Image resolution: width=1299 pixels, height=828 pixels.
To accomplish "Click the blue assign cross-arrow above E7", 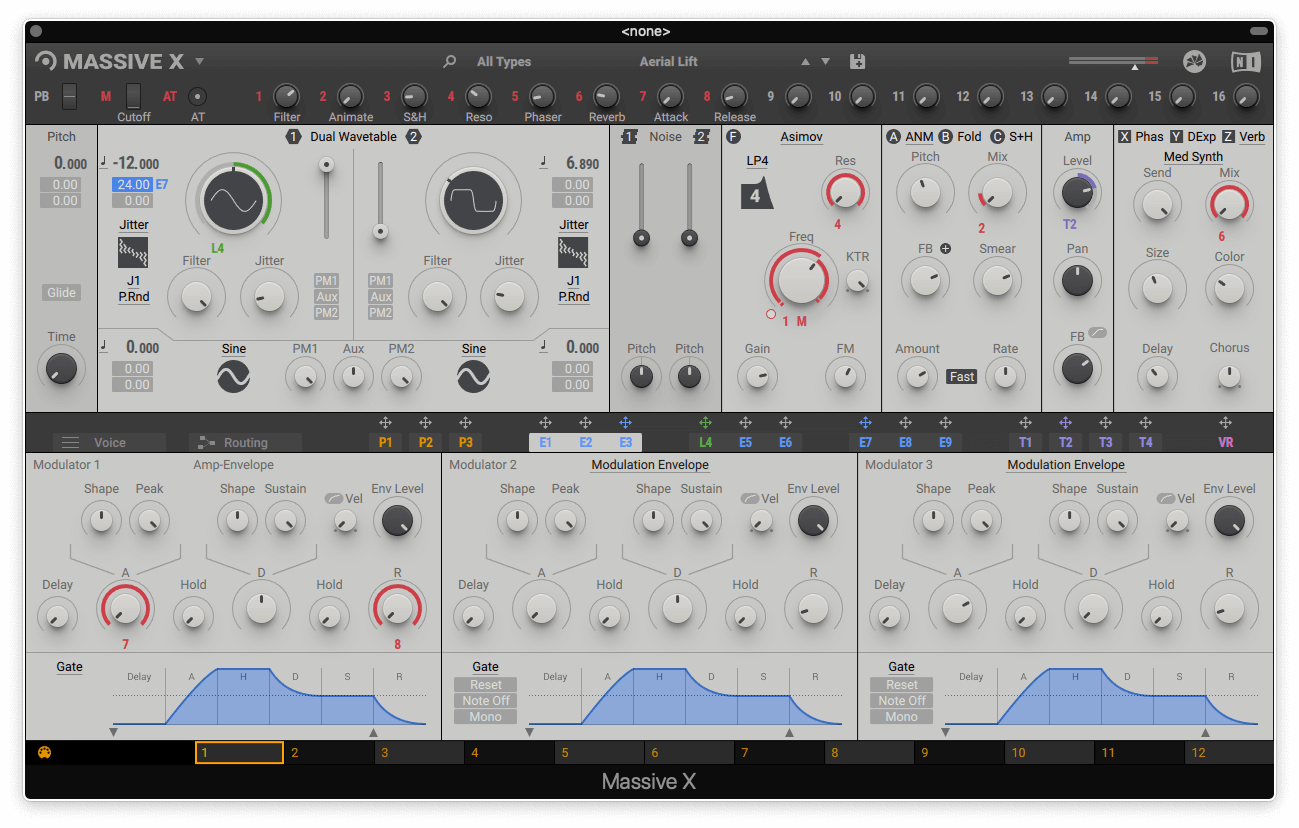I will [x=865, y=423].
